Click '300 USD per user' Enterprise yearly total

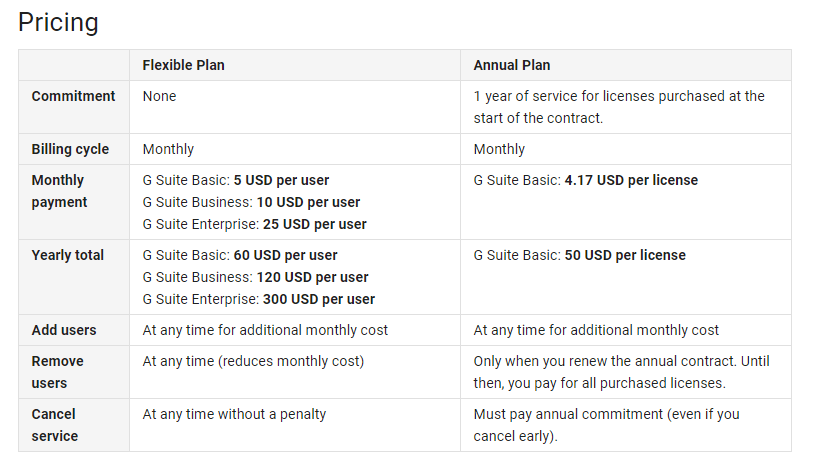pyautogui.click(x=319, y=299)
